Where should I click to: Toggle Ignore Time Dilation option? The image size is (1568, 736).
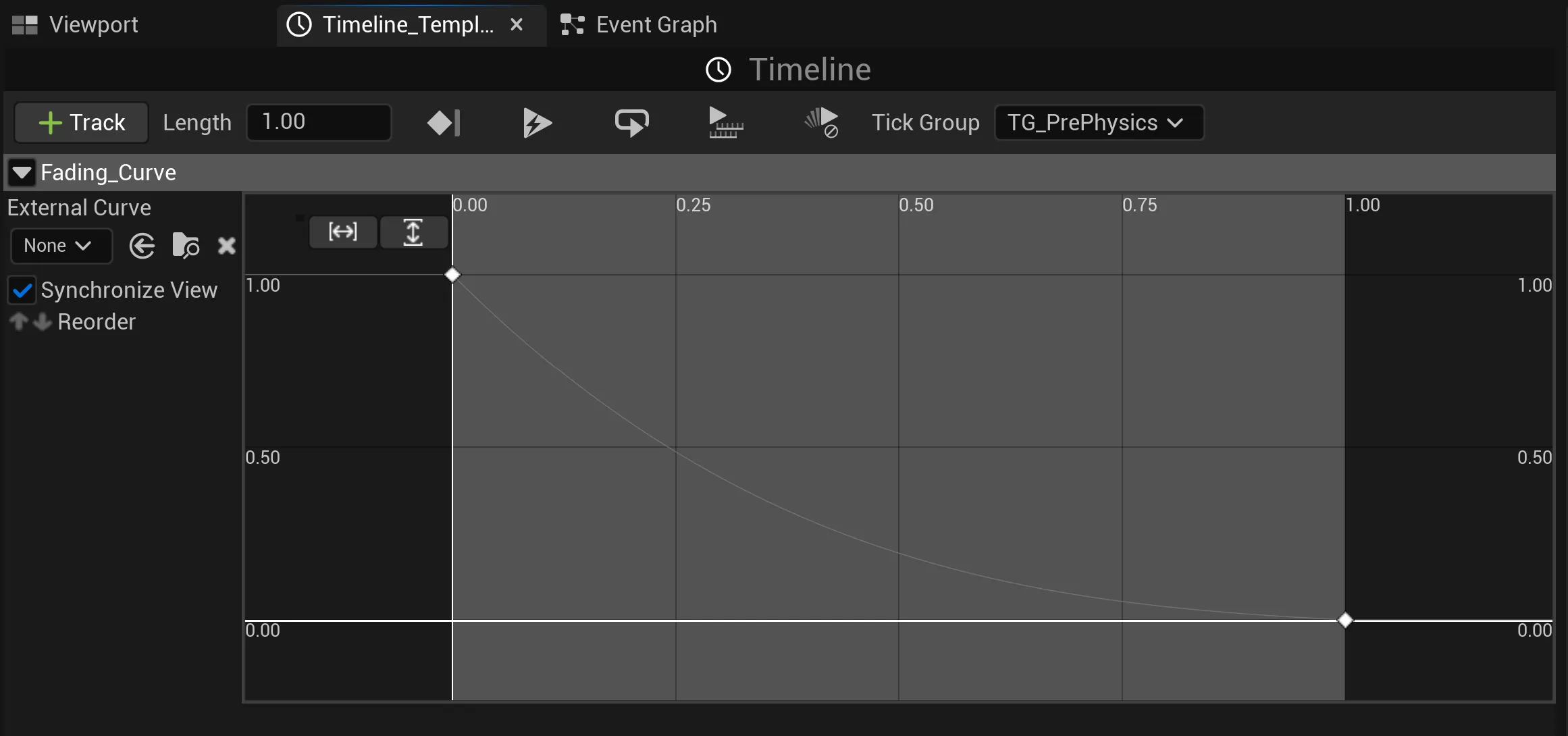click(x=821, y=123)
